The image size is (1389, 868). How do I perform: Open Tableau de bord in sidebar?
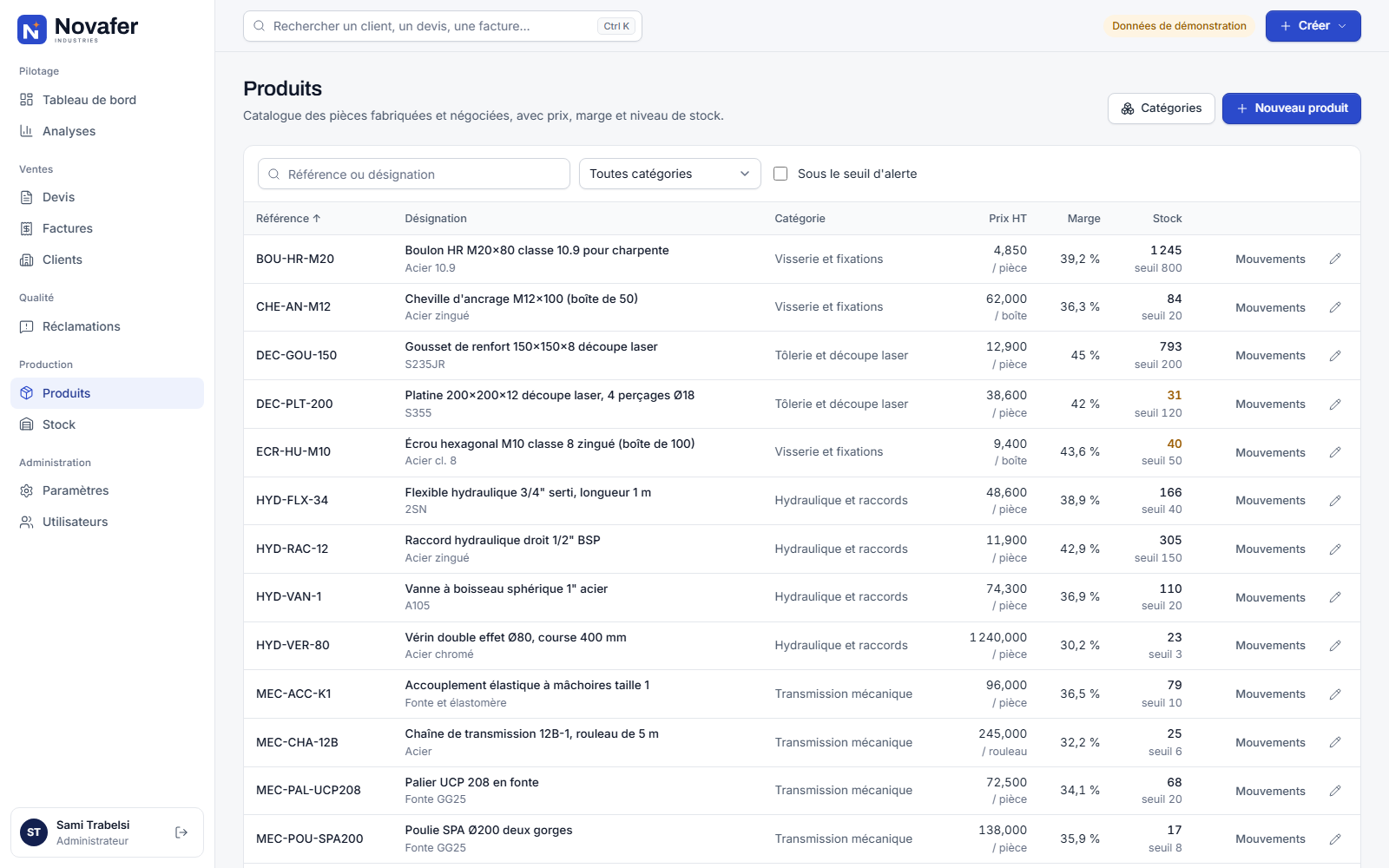[108, 100]
